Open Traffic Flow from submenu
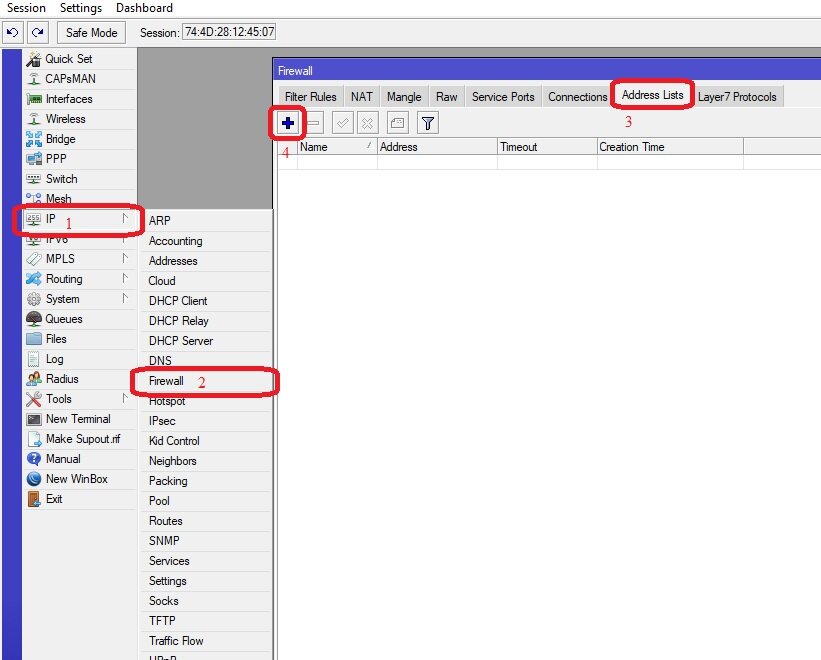 click(x=205, y=641)
